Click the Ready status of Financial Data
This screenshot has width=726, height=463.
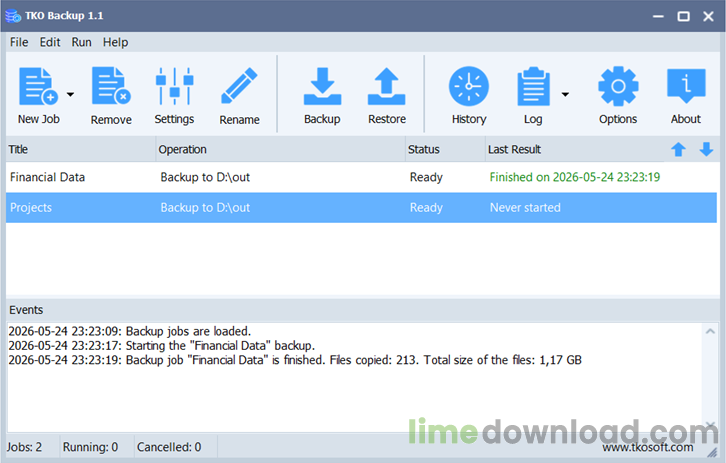tap(426, 177)
